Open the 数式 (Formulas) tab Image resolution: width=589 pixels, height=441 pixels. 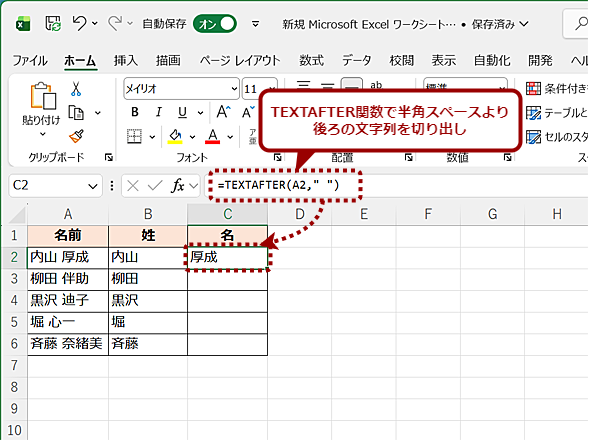(x=311, y=60)
